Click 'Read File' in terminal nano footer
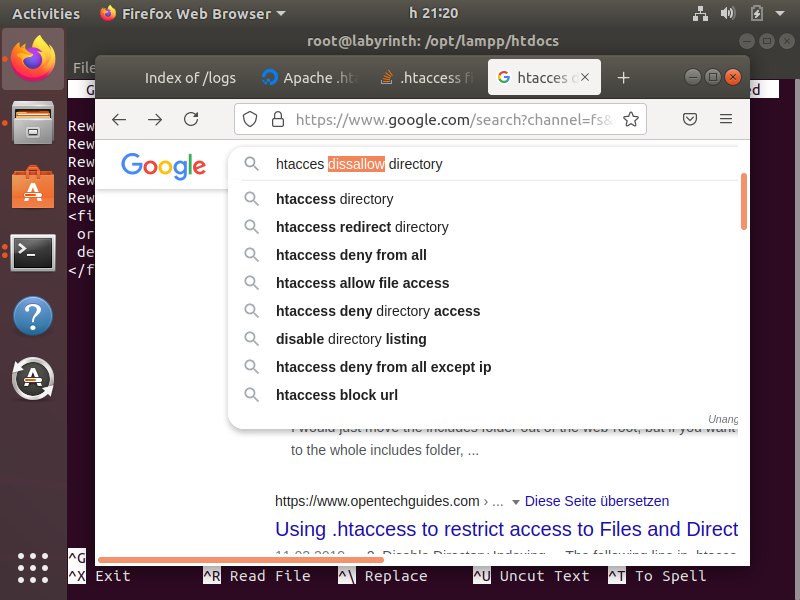Image resolution: width=800 pixels, height=600 pixels. click(270, 576)
